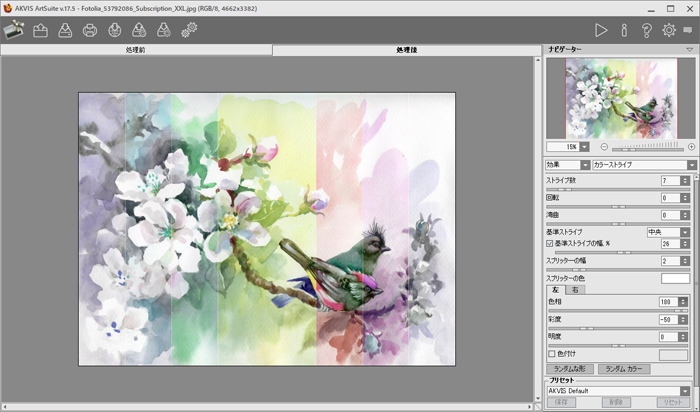Open batch processing gears icon
The height and width of the screenshot is (412, 700).
189,30
